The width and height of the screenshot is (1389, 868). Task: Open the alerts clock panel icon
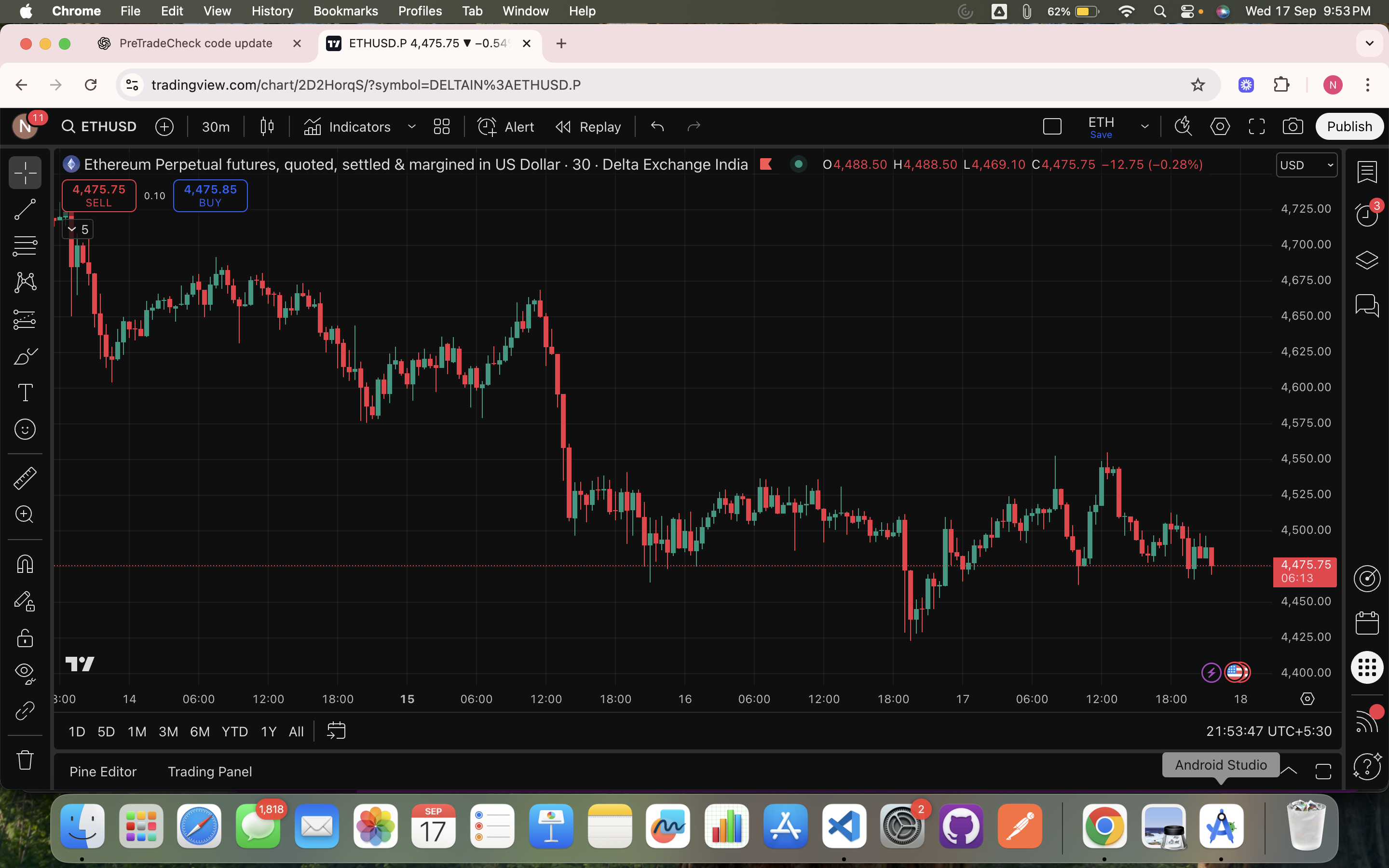pyautogui.click(x=1367, y=215)
